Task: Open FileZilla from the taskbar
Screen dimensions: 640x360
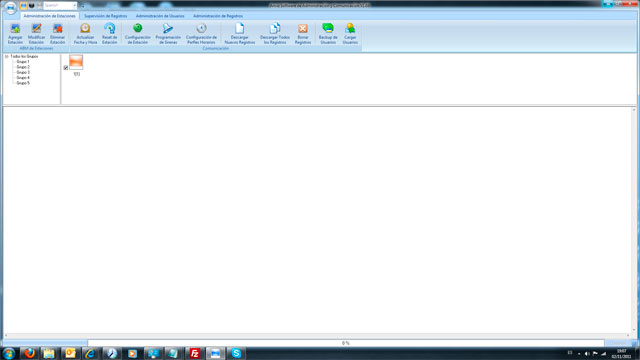Action: (195, 353)
